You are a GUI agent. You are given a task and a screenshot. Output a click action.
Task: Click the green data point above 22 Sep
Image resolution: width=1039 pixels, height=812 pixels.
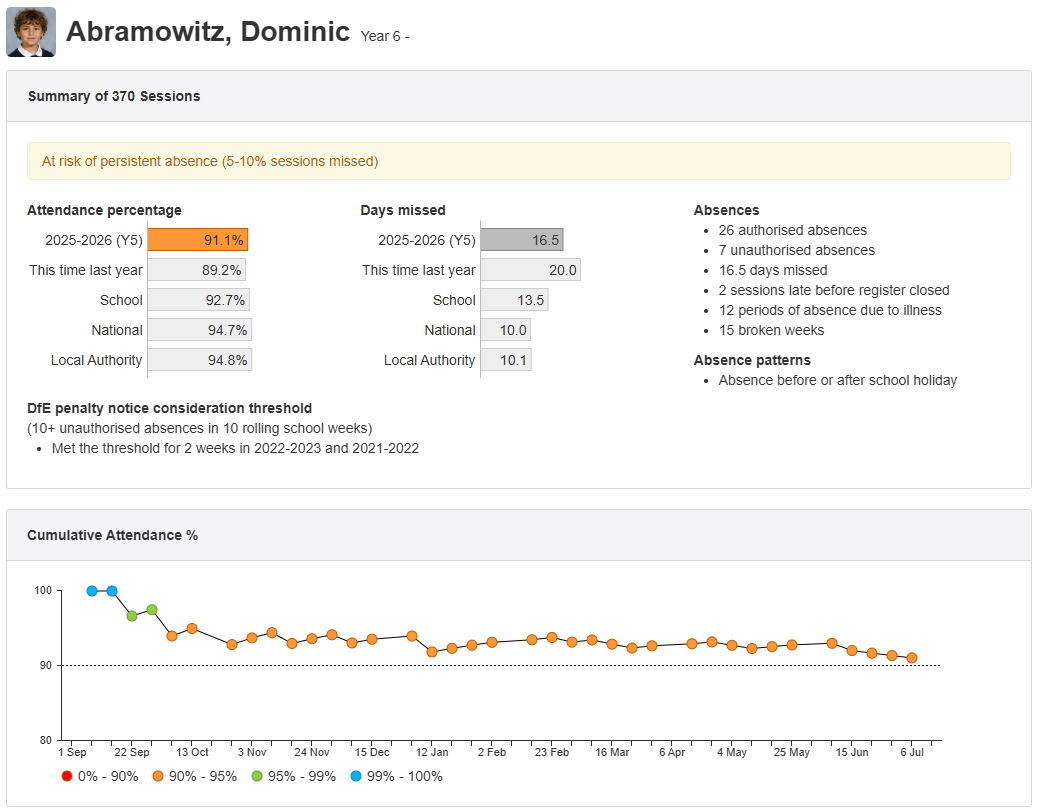132,616
